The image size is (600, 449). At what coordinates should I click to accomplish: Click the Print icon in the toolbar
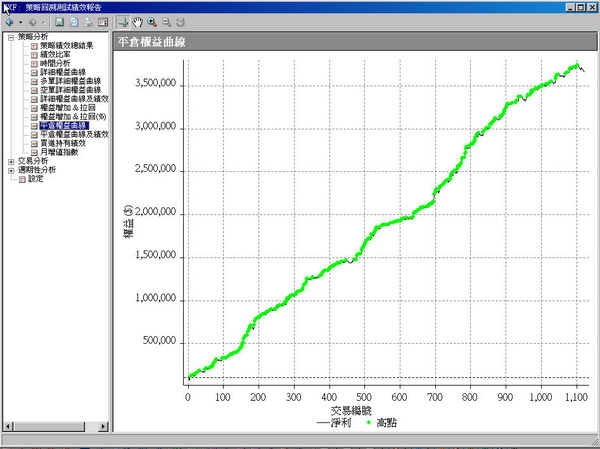coord(88,22)
